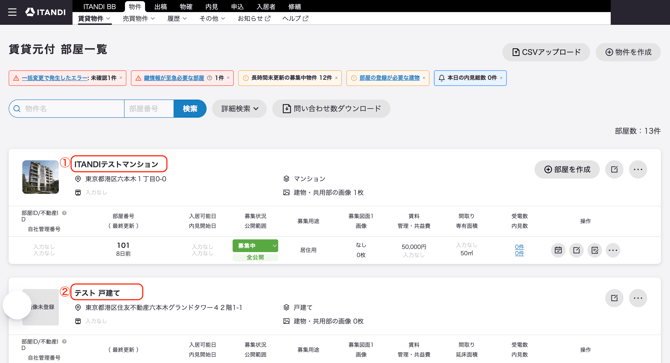The height and width of the screenshot is (363, 670).
Task: Click 建物・共用部の画像 0枚 text
Action: point(329,321)
